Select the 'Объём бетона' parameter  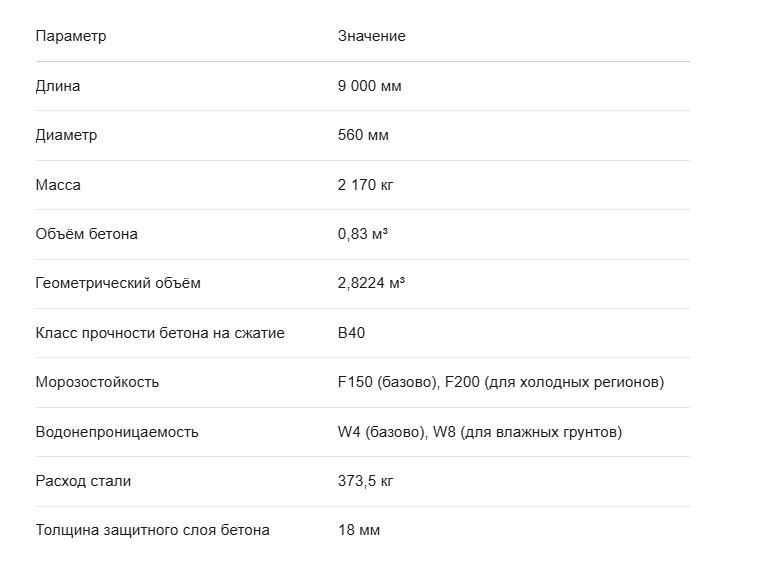pyautogui.click(x=87, y=234)
